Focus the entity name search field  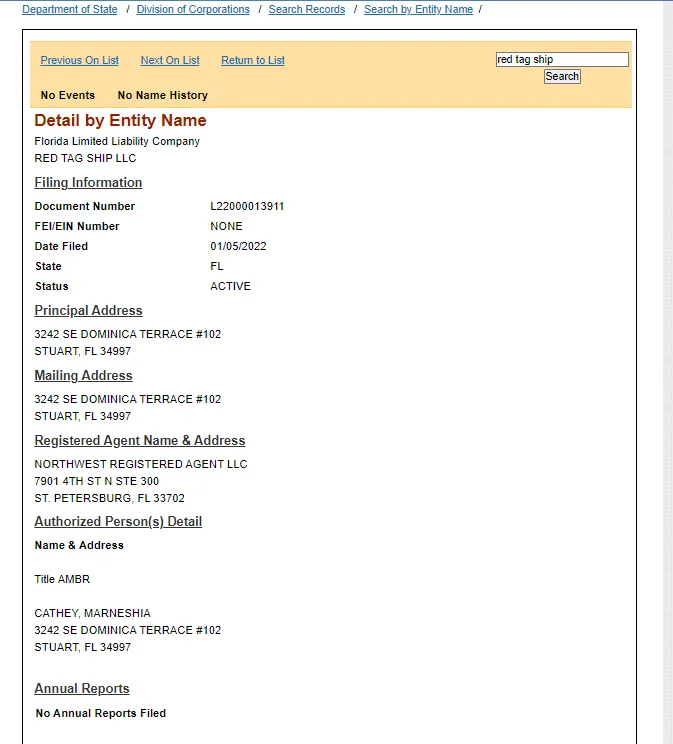coord(562,59)
